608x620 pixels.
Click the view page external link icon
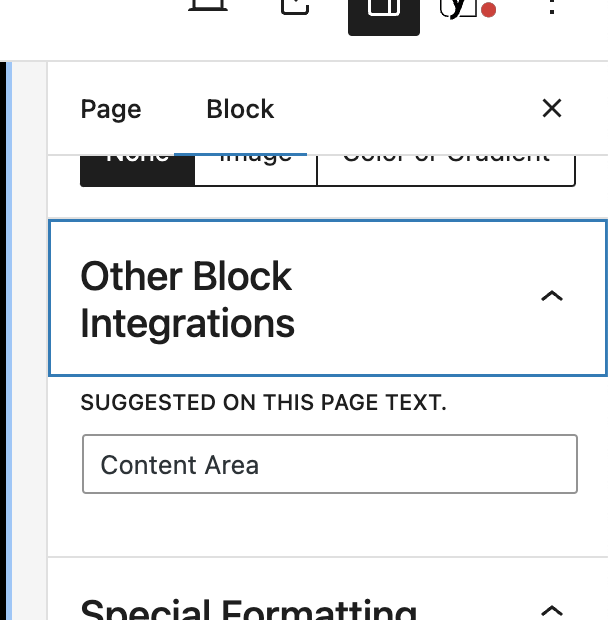pos(295,7)
